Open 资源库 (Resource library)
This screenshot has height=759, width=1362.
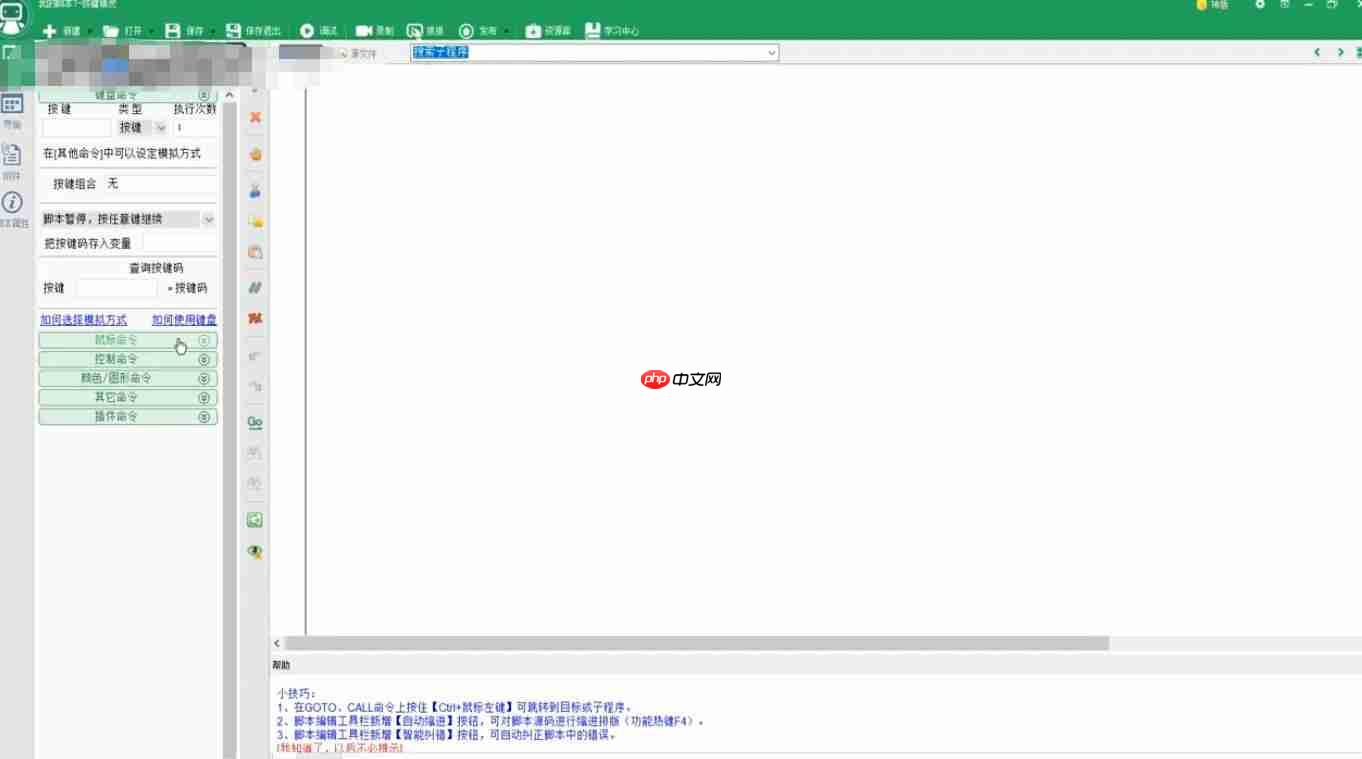click(548, 31)
